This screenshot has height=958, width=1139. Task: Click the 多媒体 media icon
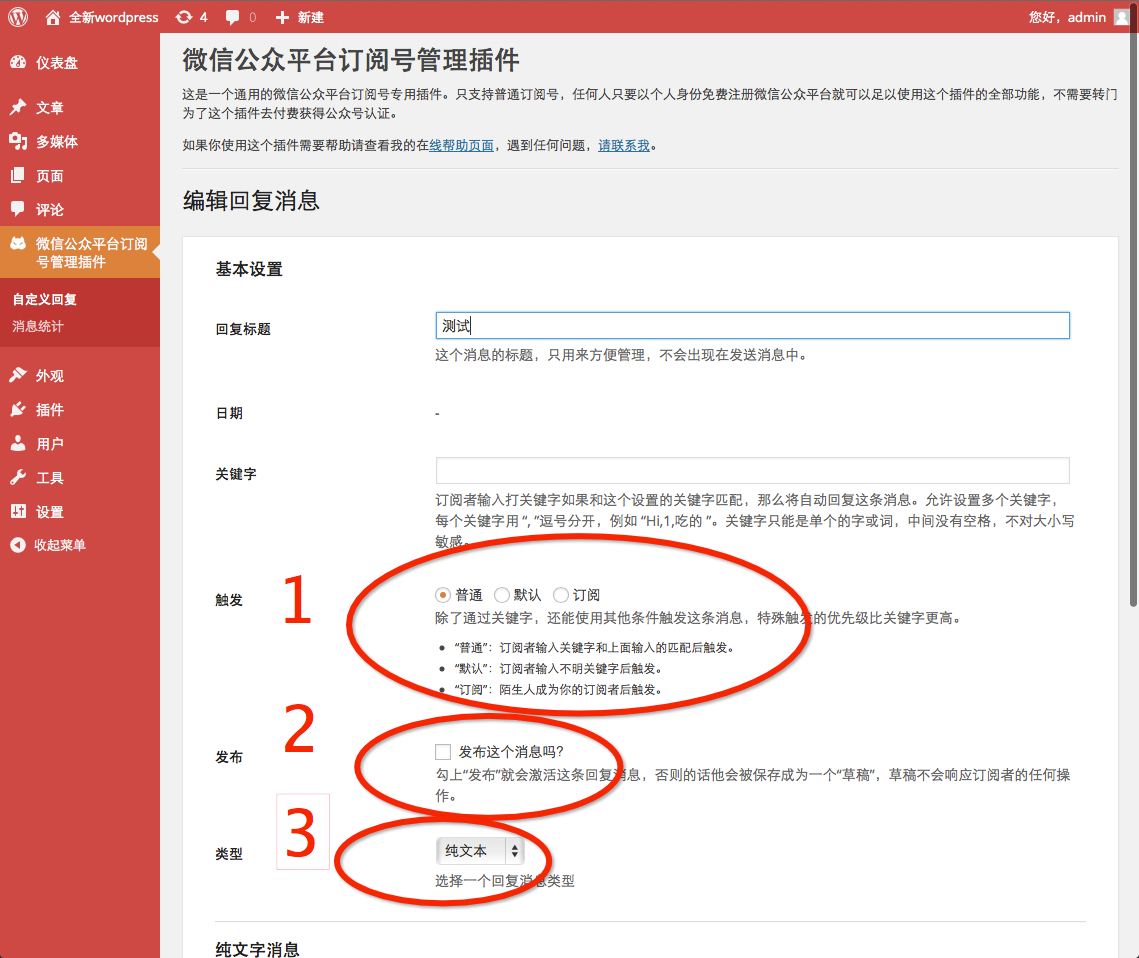click(x=18, y=141)
